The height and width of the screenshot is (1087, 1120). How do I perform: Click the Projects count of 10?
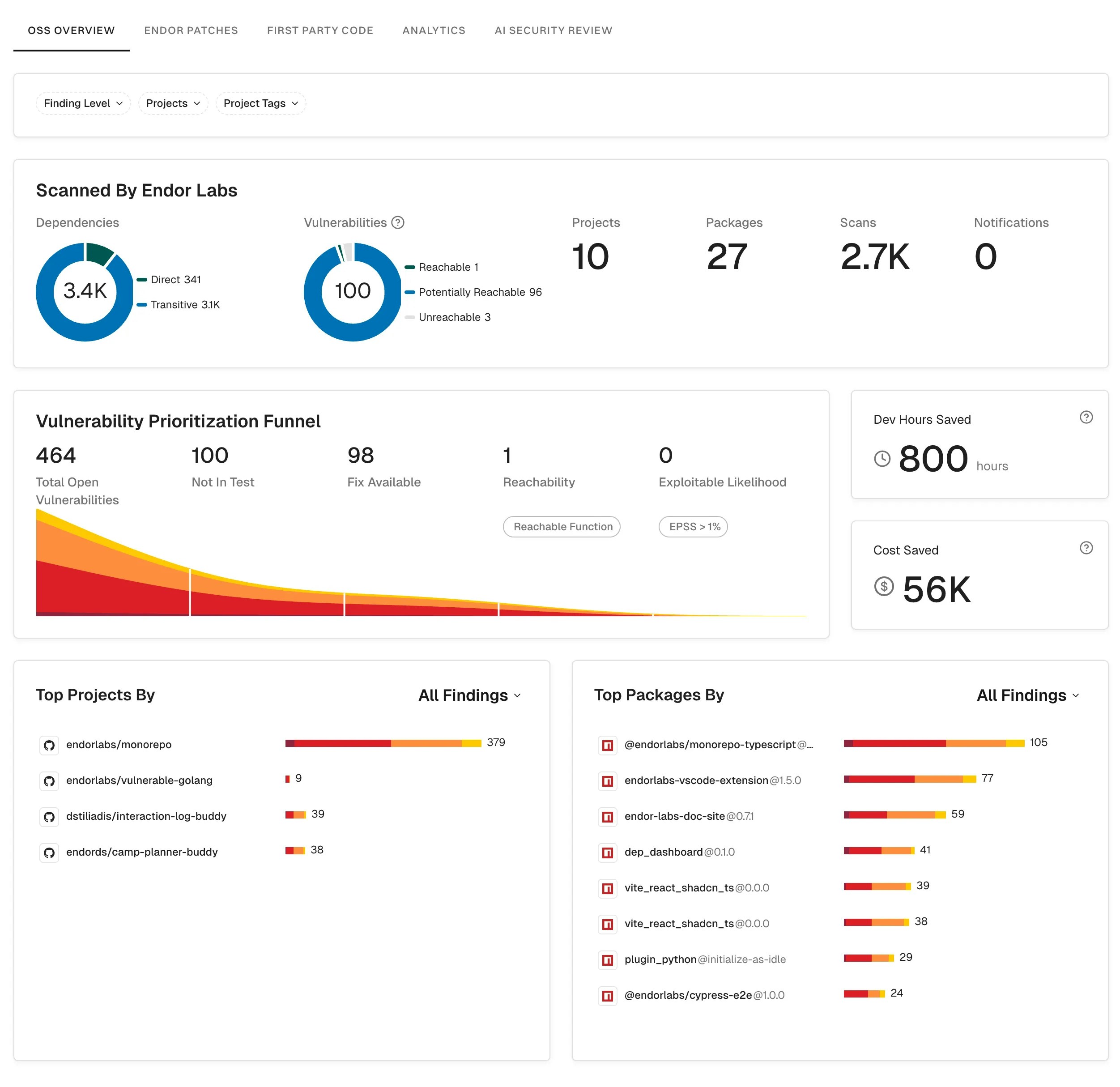coord(591,256)
